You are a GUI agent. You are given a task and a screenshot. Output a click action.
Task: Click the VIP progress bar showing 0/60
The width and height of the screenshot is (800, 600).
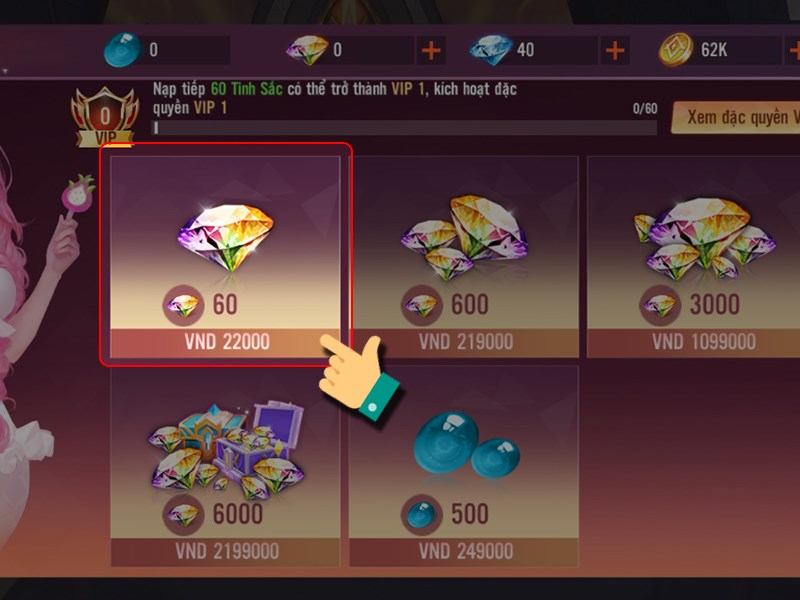405,128
